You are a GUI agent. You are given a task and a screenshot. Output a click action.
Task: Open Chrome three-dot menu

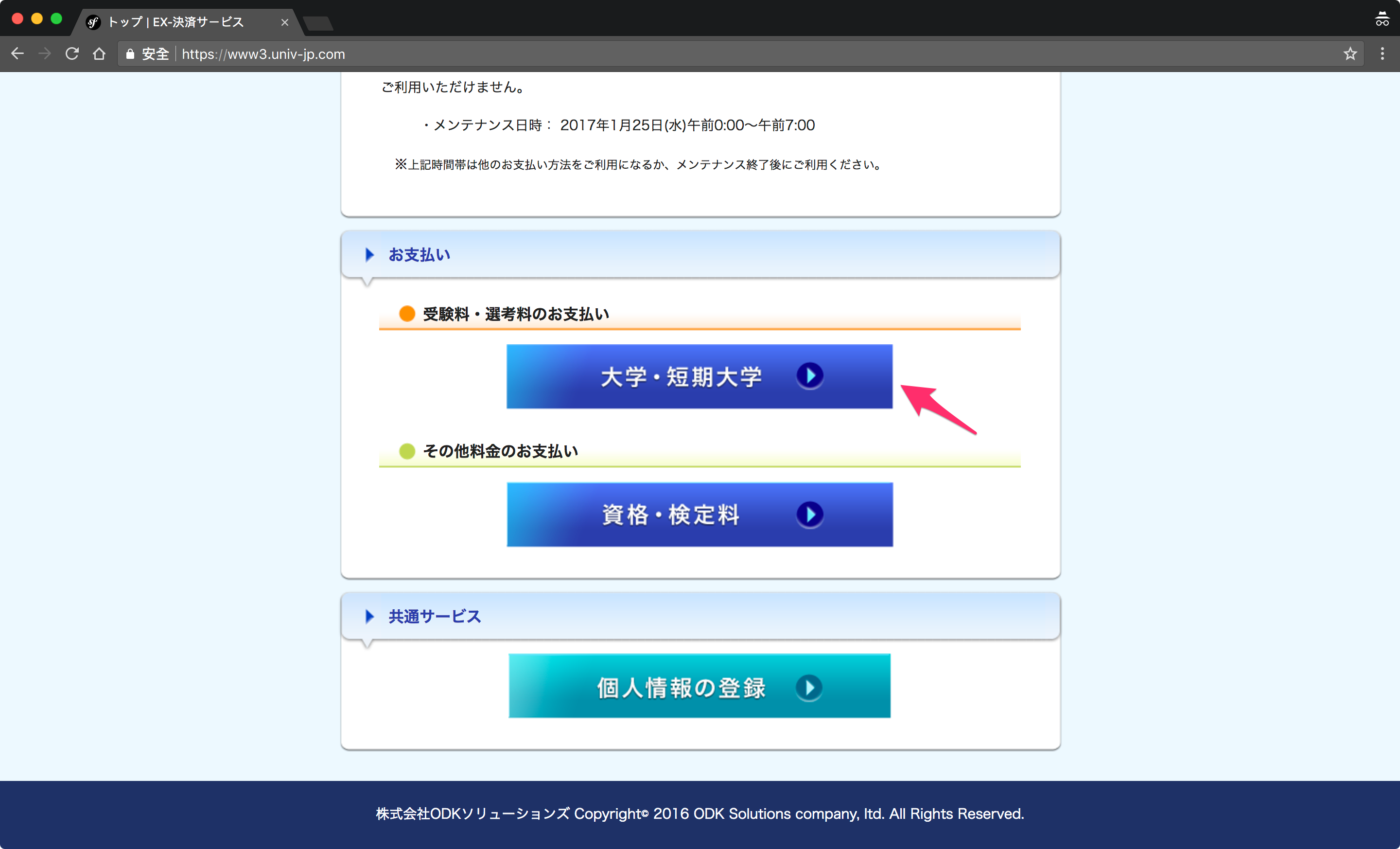click(1382, 54)
